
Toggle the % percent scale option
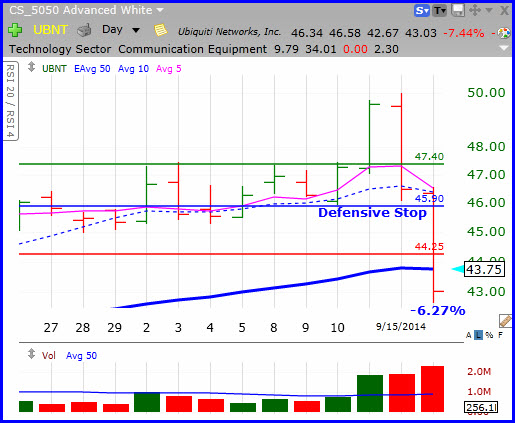point(489,335)
